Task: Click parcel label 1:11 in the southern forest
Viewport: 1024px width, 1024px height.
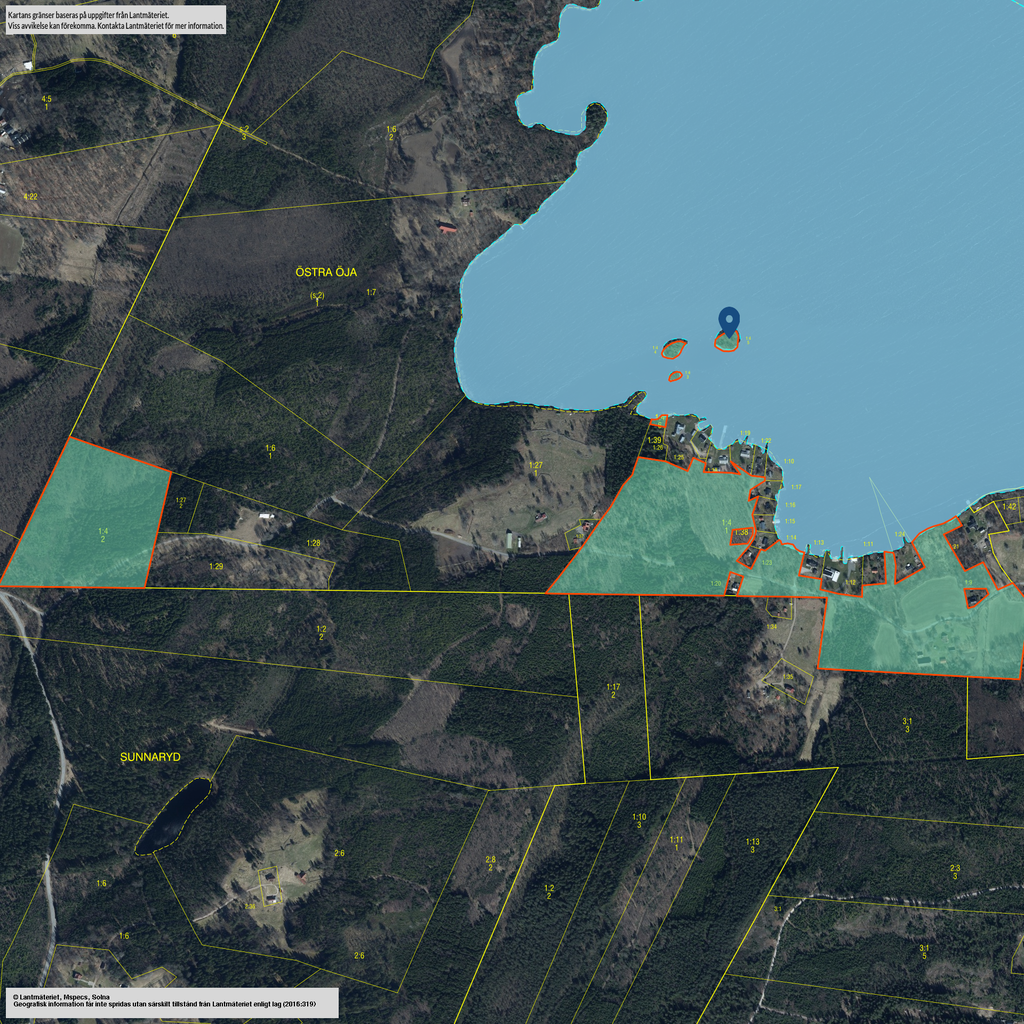Action: pos(676,840)
